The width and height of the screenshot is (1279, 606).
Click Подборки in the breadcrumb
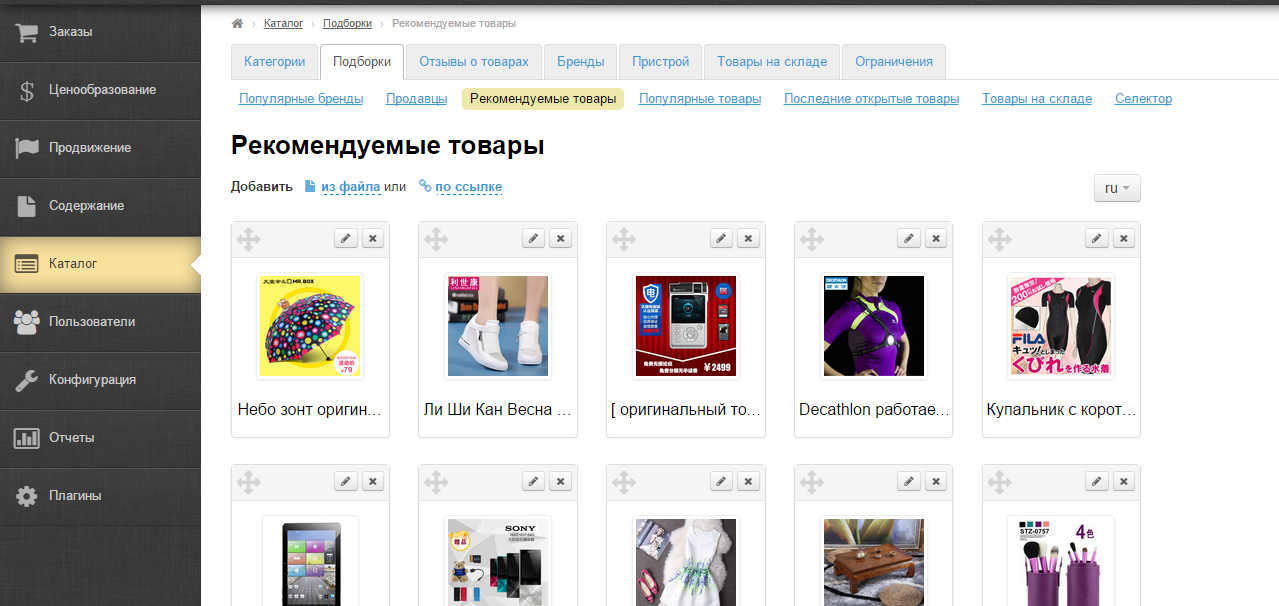coord(347,23)
